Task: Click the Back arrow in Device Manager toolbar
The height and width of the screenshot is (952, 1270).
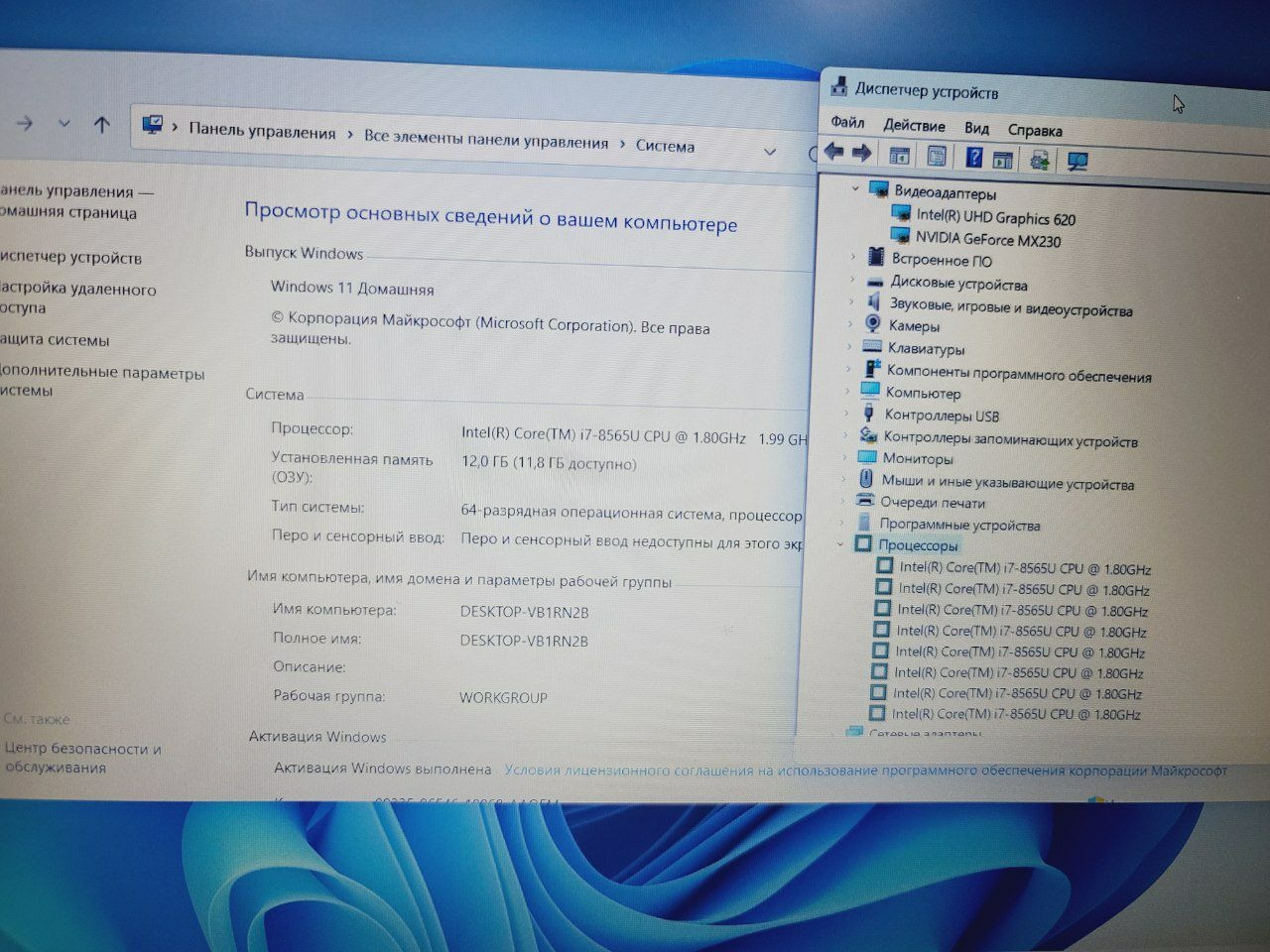Action: (x=833, y=152)
